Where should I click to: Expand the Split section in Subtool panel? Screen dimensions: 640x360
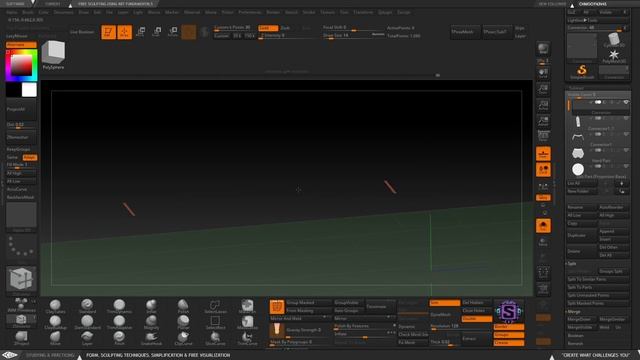(573, 264)
